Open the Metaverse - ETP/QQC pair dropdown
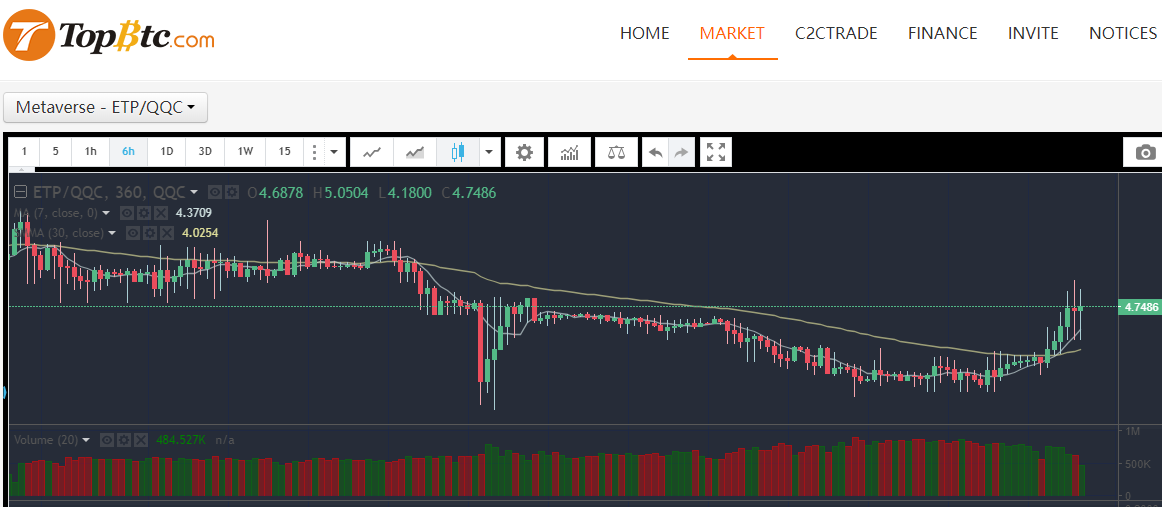The width and height of the screenshot is (1162, 507). [105, 107]
